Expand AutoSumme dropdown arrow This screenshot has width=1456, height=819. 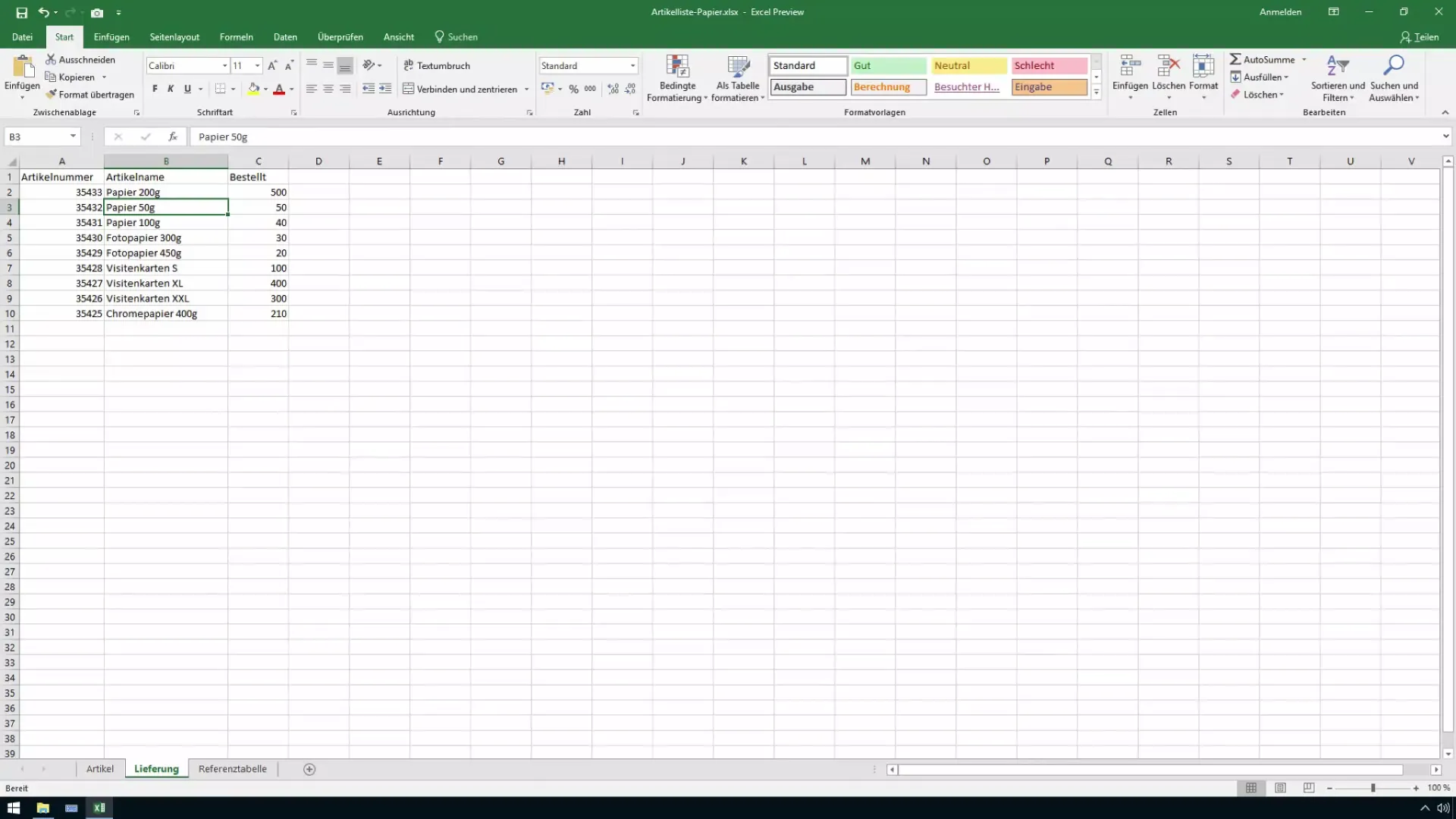1304,59
